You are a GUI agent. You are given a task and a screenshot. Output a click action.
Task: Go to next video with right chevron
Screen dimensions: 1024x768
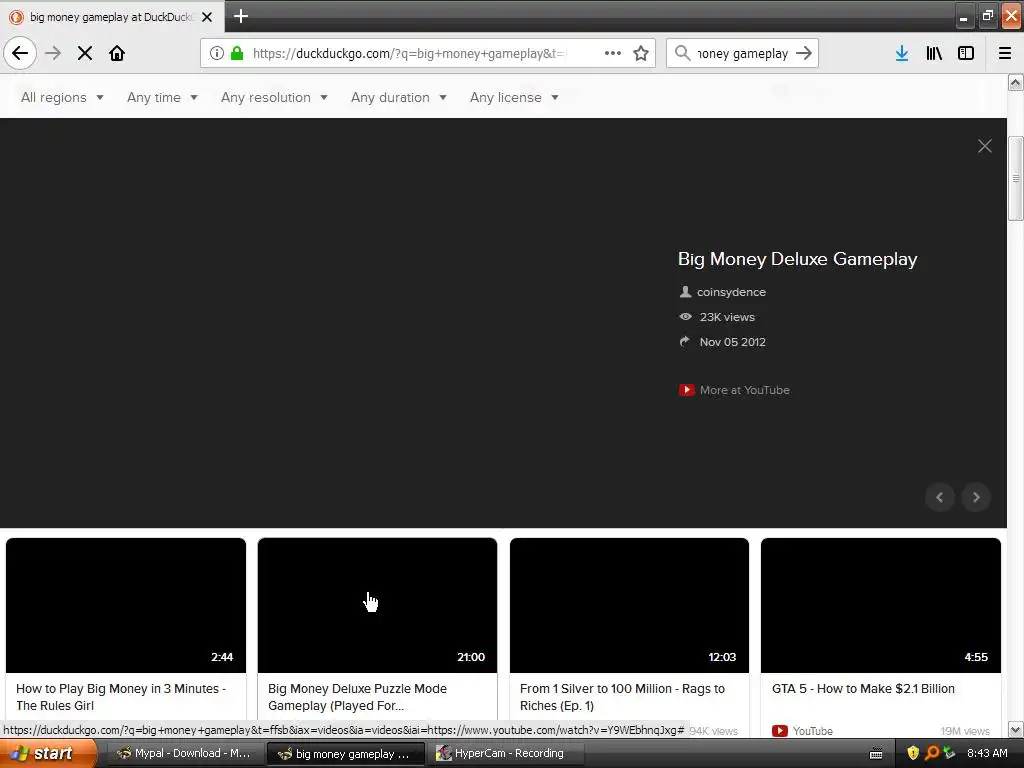pos(976,498)
